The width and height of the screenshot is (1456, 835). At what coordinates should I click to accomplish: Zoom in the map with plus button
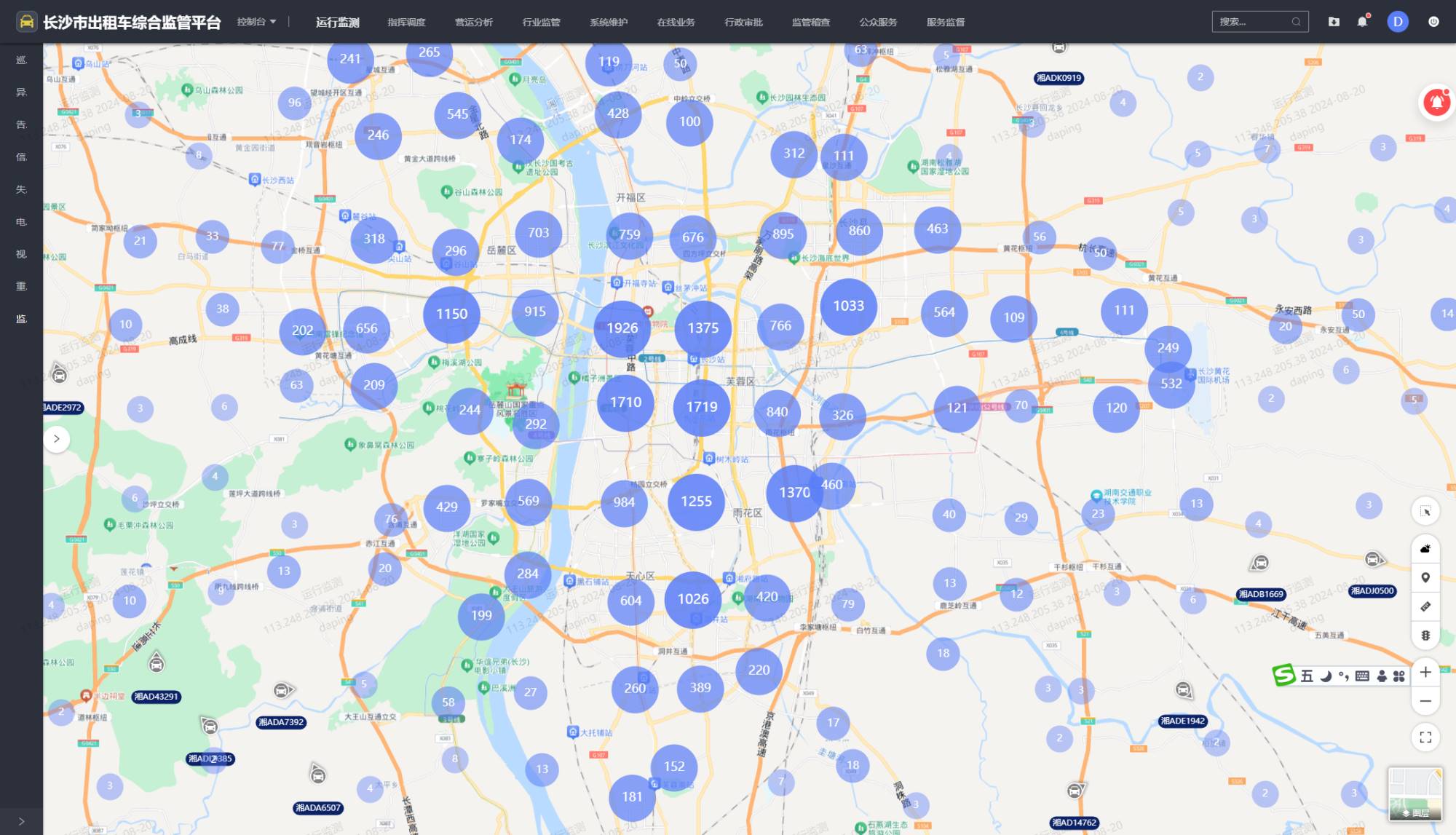pyautogui.click(x=1425, y=673)
